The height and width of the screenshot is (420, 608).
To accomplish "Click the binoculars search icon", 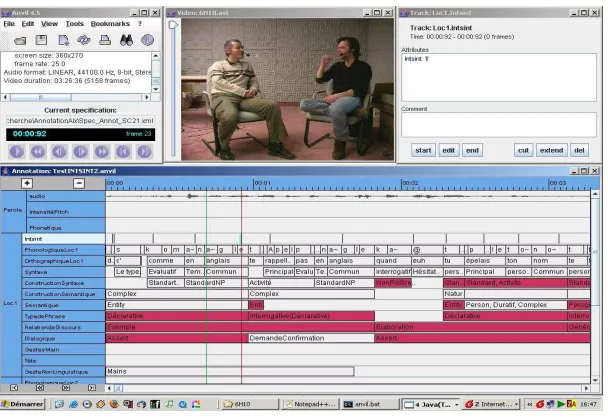I will point(126,40).
